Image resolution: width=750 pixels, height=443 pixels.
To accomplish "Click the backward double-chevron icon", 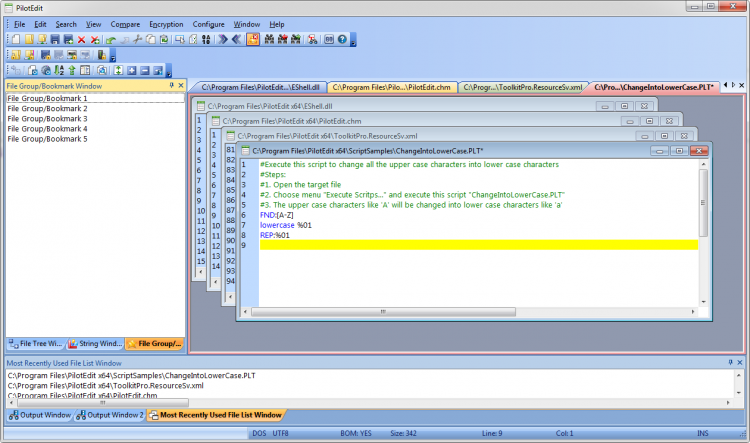I will 236,40.
